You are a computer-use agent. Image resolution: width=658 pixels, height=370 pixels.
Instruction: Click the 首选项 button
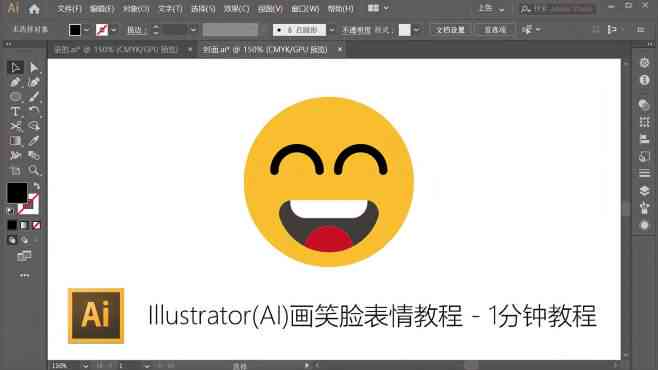coord(495,29)
